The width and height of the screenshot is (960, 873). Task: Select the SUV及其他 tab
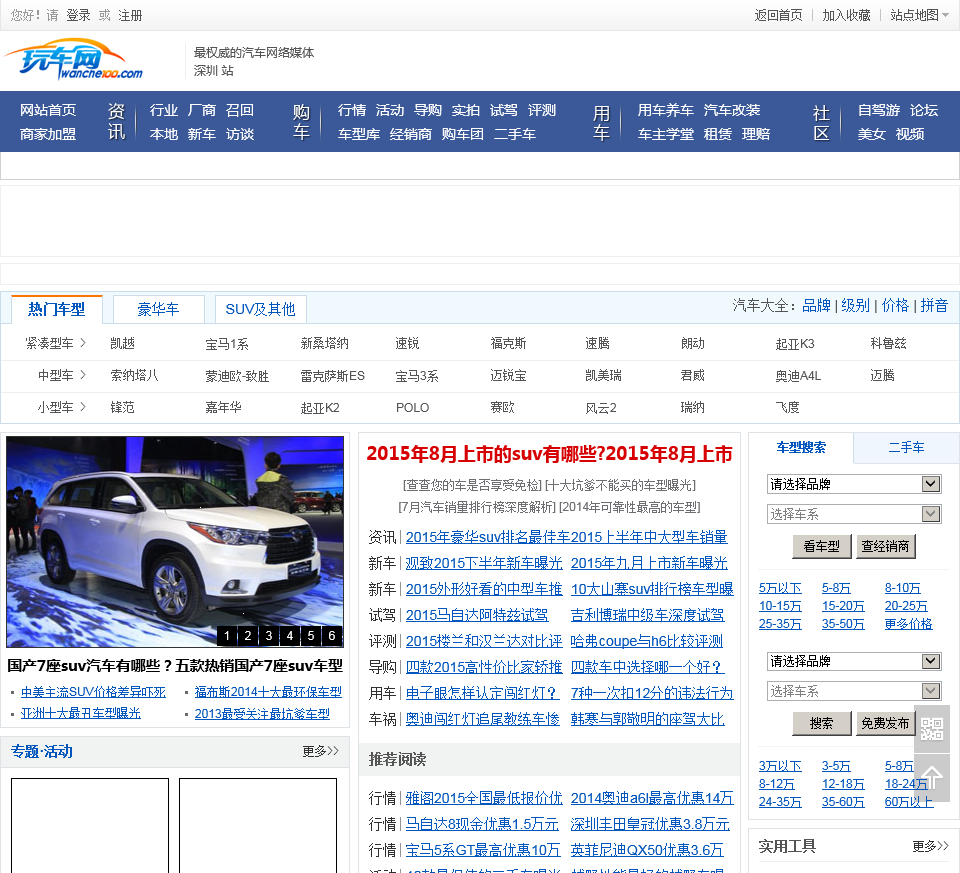pos(260,309)
